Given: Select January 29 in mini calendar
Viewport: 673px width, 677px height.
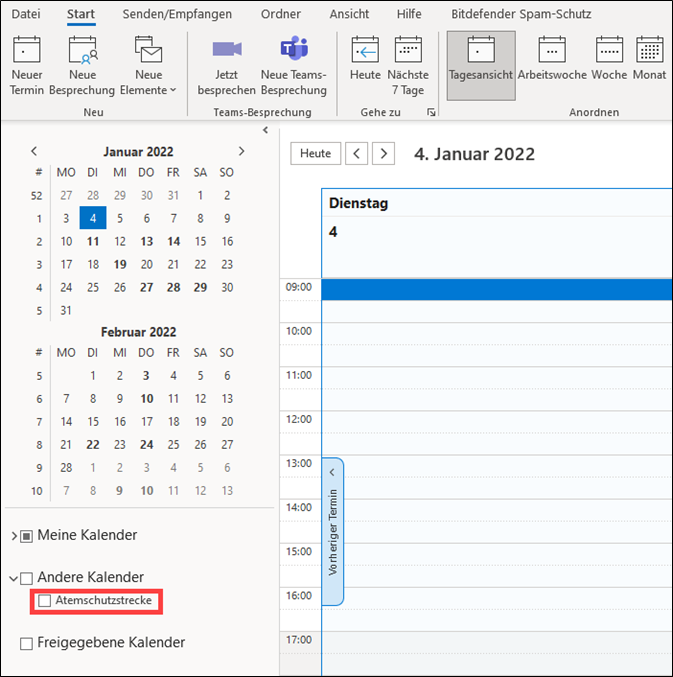Looking at the screenshot, I should [x=200, y=288].
